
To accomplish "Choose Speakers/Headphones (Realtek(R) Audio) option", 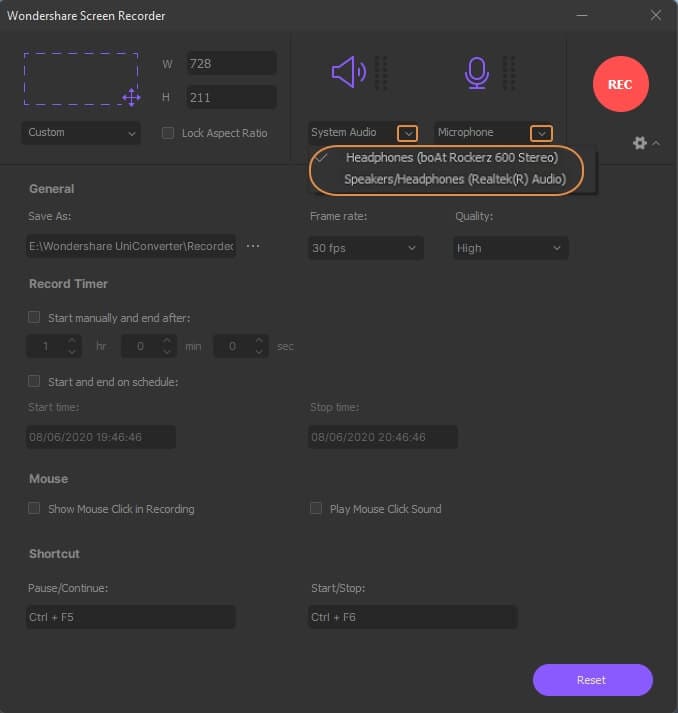I will pyautogui.click(x=454, y=179).
